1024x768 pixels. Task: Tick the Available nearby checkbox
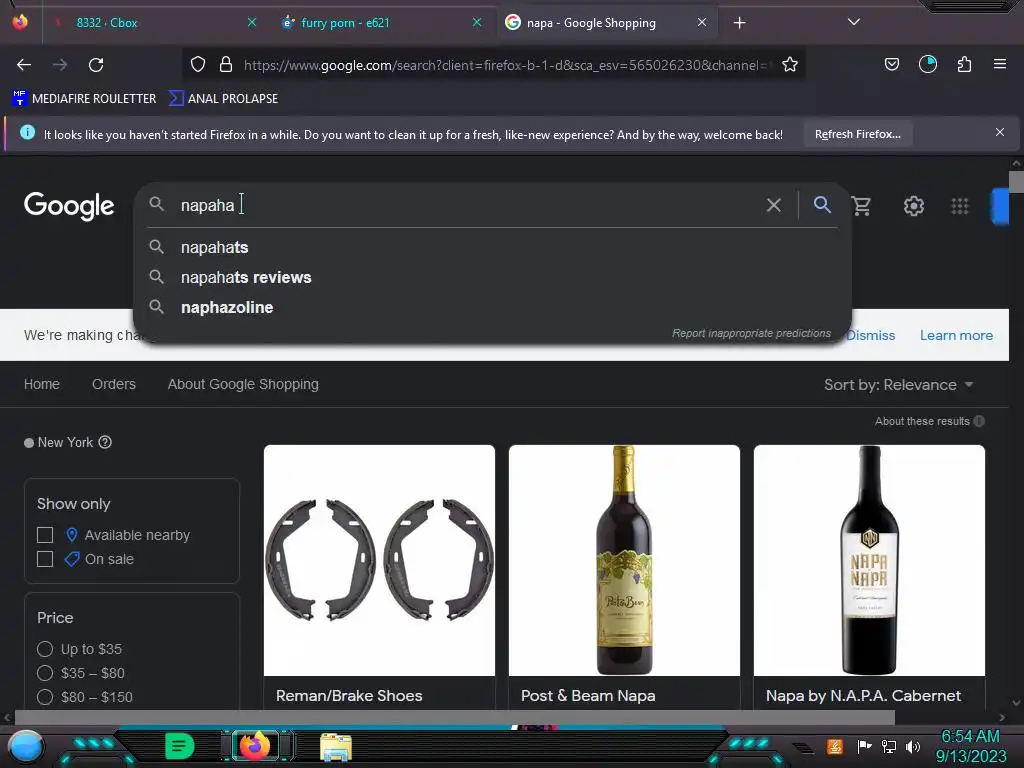[45, 535]
